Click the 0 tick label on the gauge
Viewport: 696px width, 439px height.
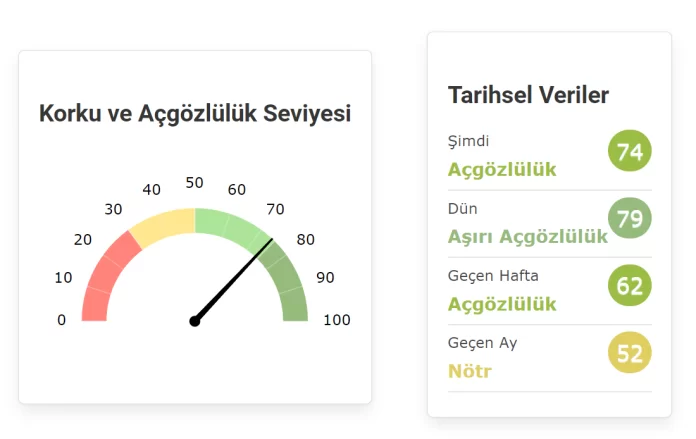pos(62,320)
